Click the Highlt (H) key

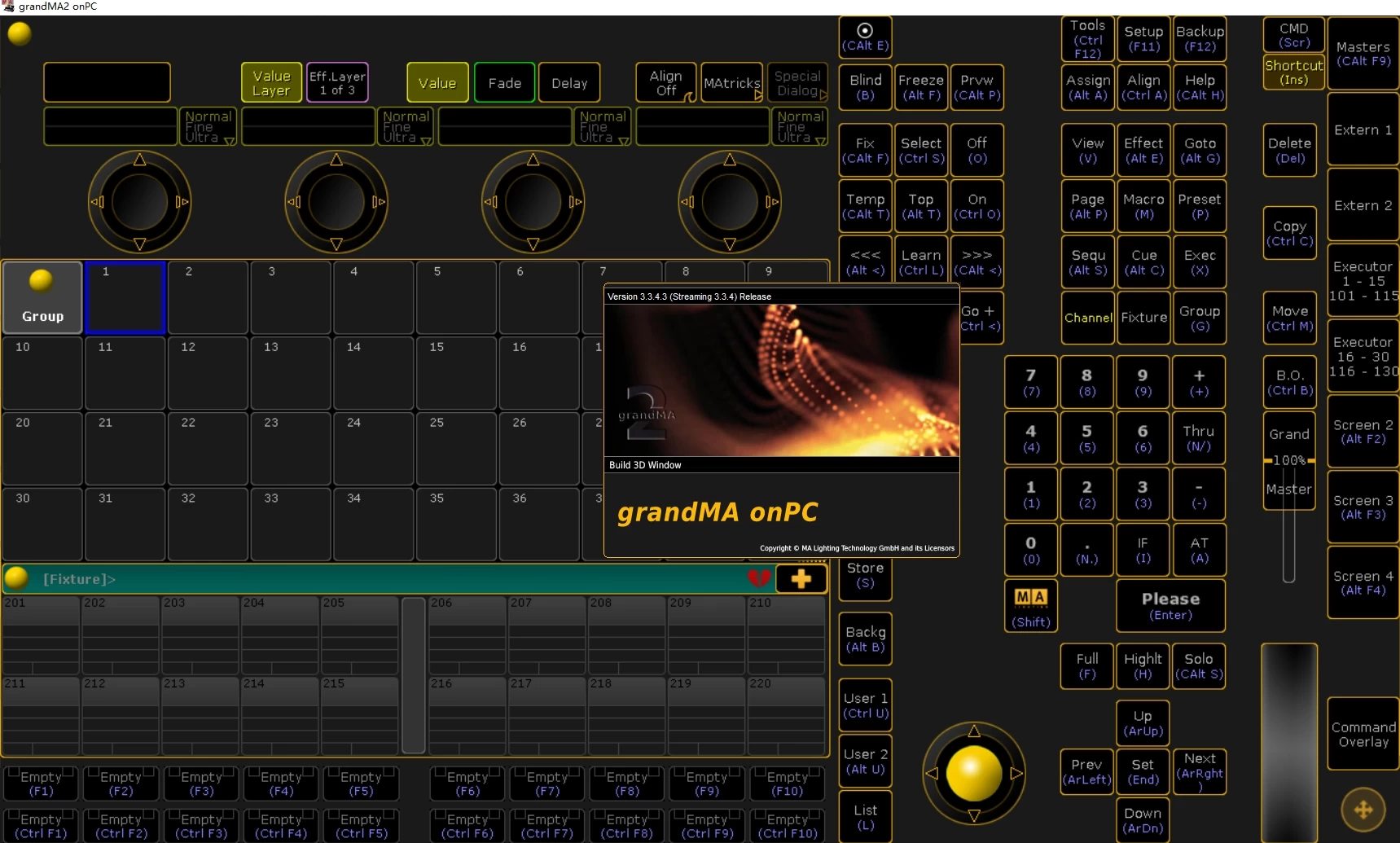1143,665
